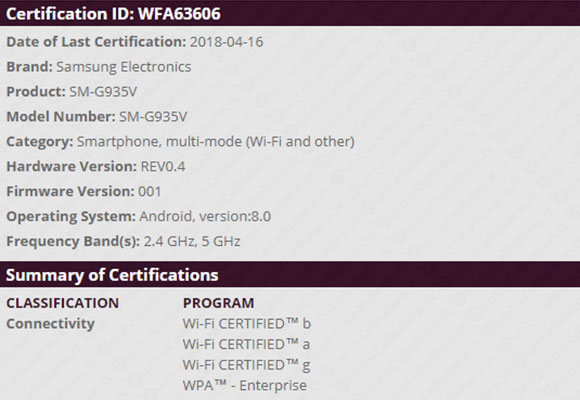Click the 2.4 GHz, 5 GHz frequency value
Viewport: 580px width, 400px height.
tap(192, 242)
